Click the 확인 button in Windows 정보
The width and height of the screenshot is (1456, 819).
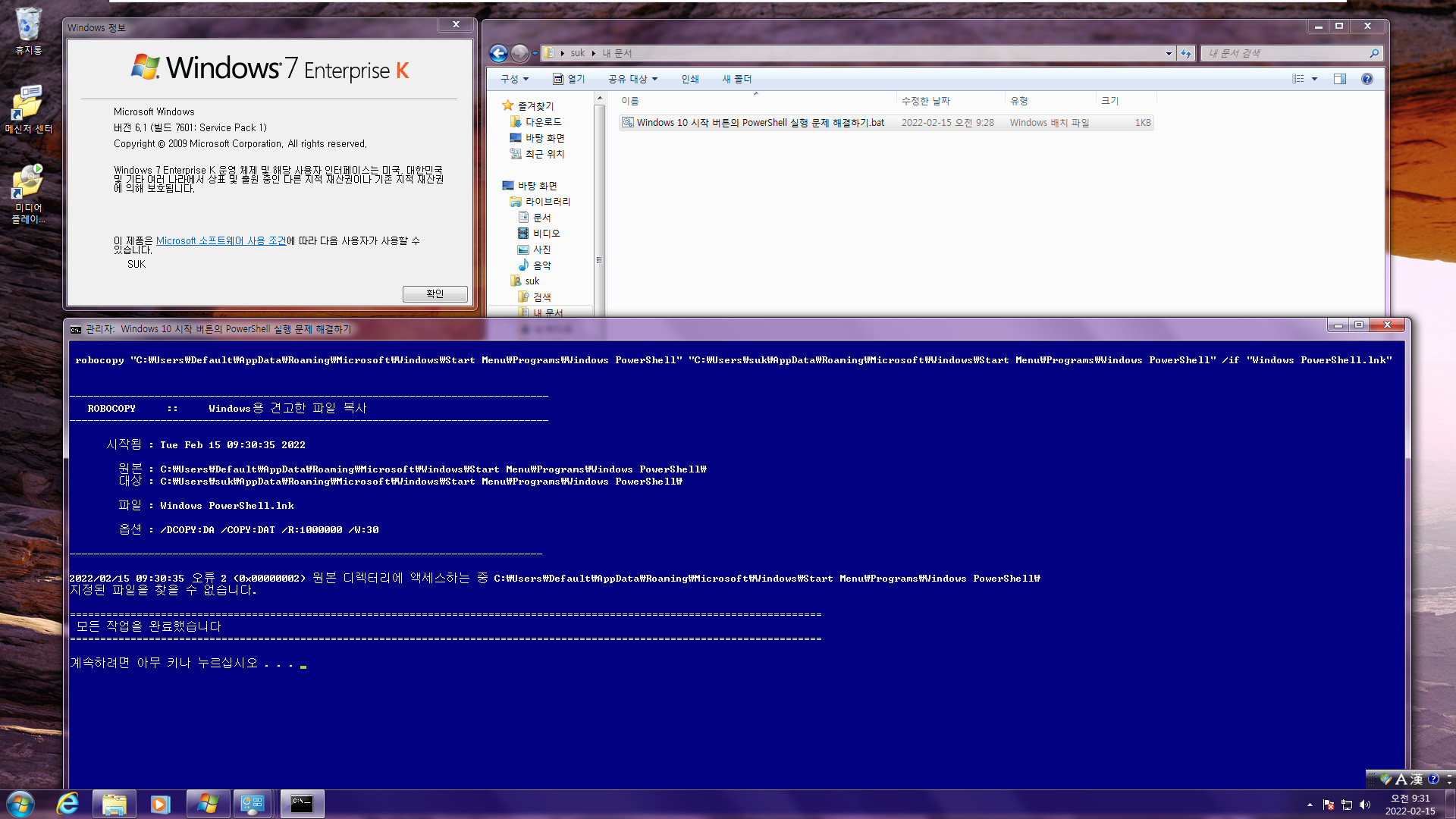(x=435, y=294)
